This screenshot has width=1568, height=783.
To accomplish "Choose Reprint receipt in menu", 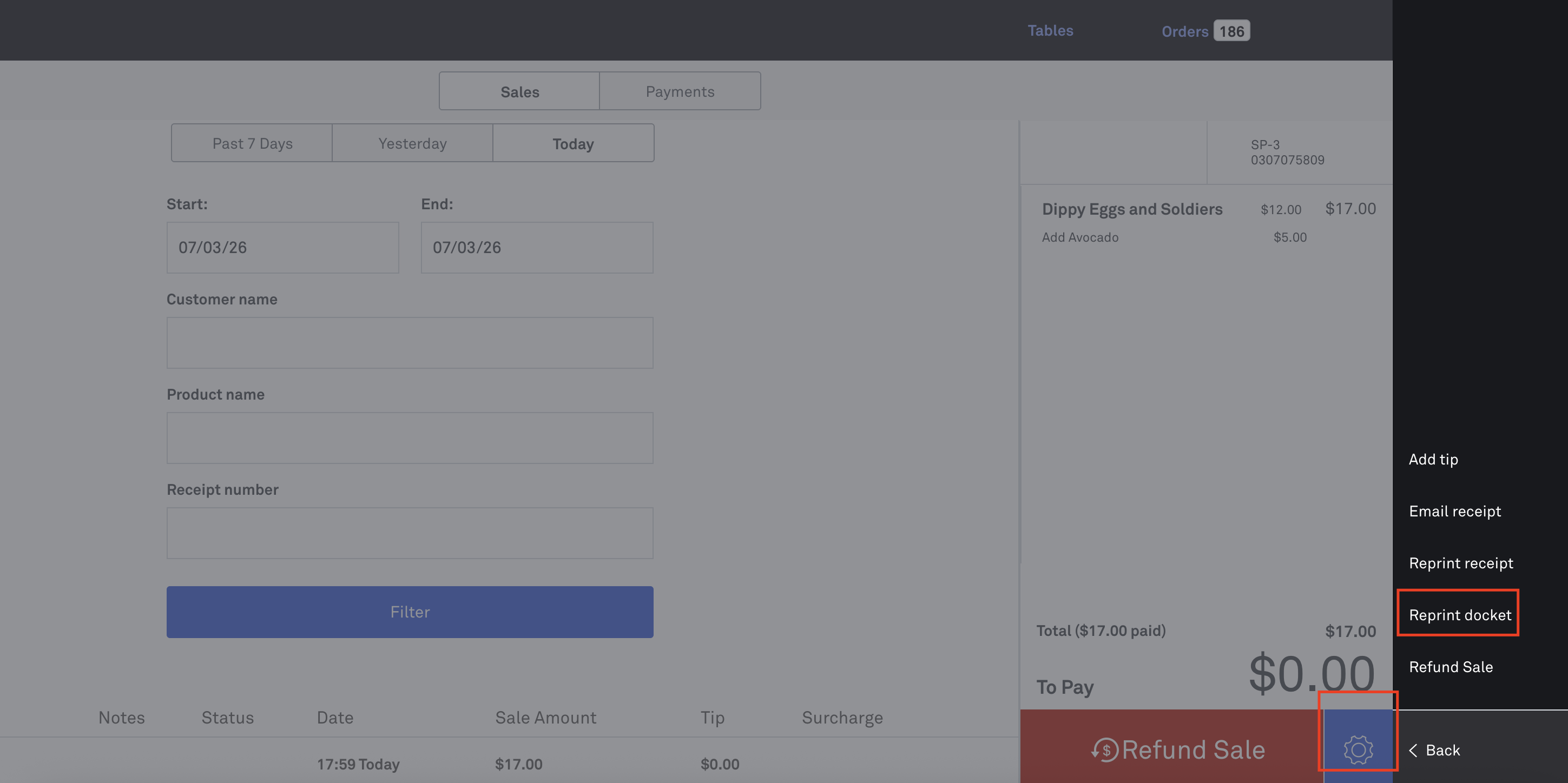I will tap(1460, 563).
